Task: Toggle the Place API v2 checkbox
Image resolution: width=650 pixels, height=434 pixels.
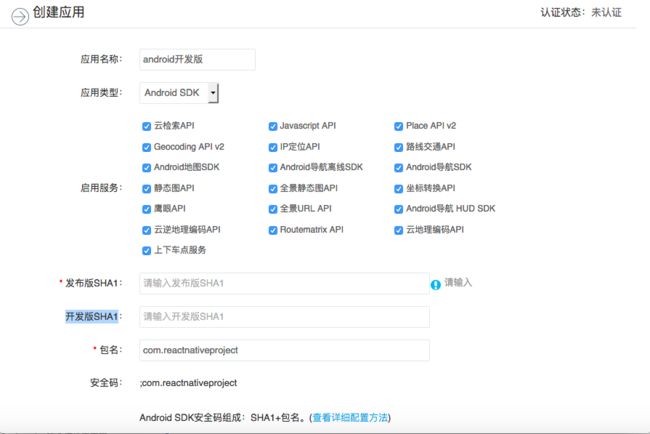Action: [398, 126]
